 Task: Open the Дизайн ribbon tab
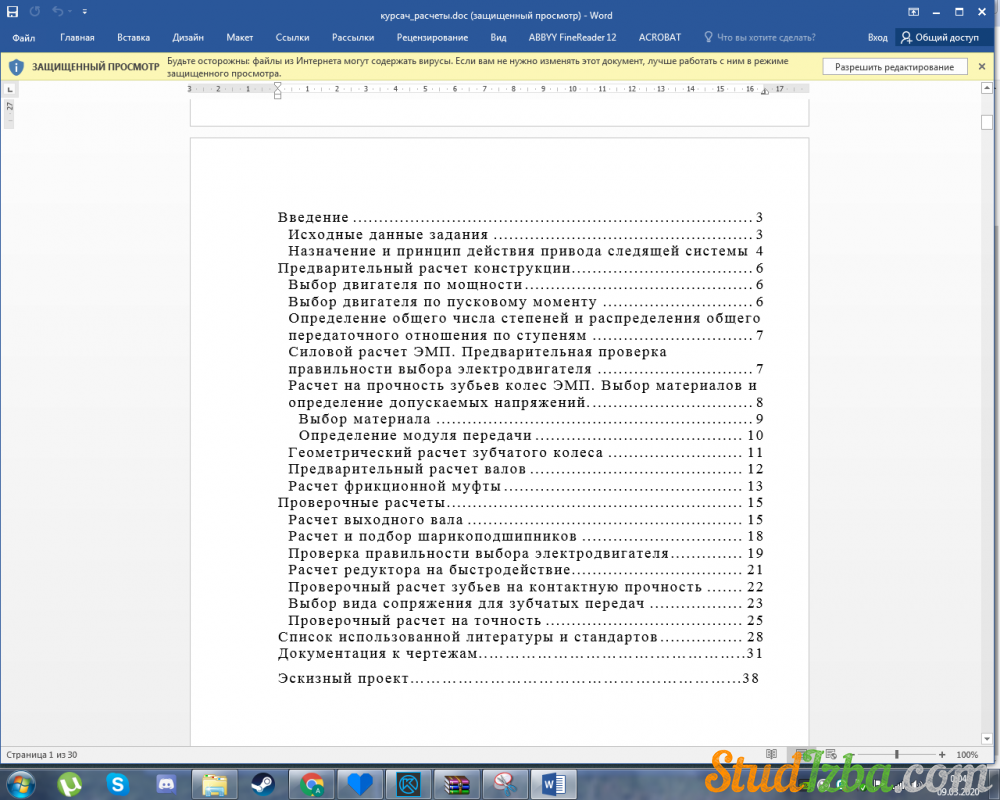(188, 38)
